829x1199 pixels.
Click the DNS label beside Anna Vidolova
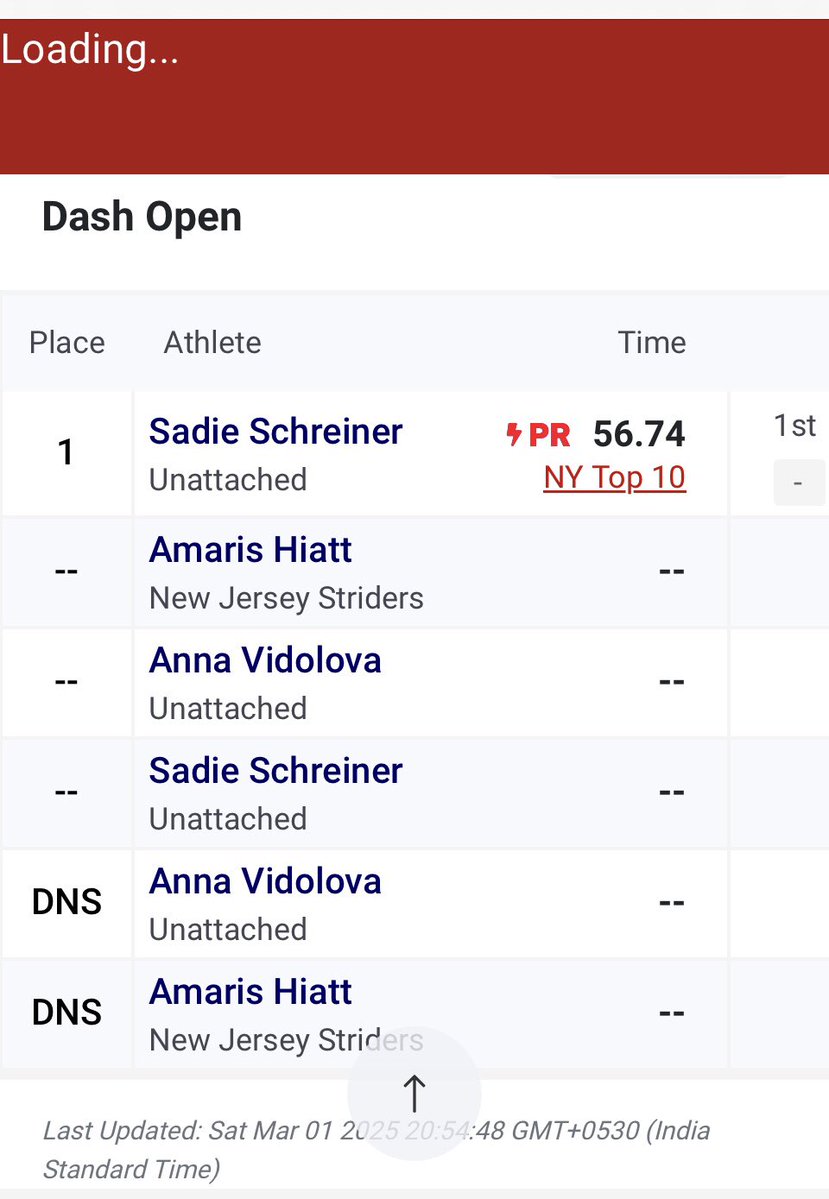click(x=67, y=902)
